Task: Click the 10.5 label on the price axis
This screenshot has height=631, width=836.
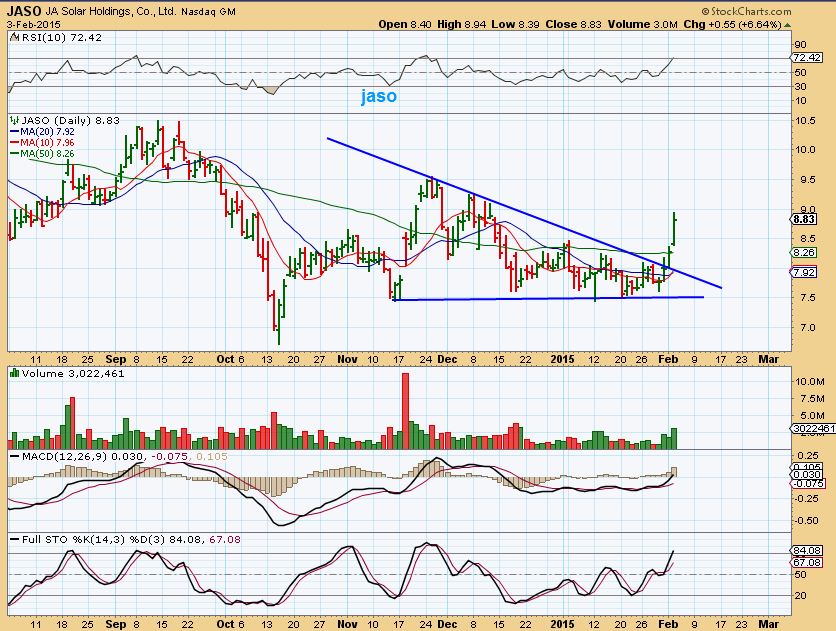Action: pyautogui.click(x=805, y=121)
